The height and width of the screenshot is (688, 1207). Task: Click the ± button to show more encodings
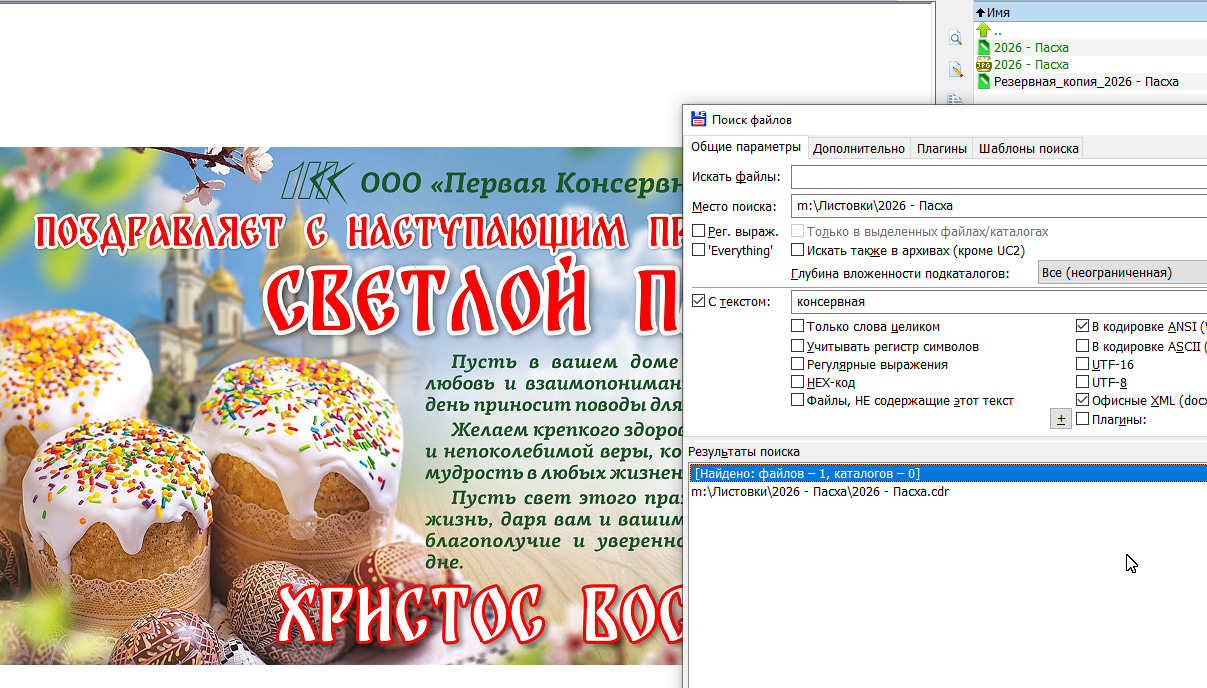pyautogui.click(x=1061, y=418)
